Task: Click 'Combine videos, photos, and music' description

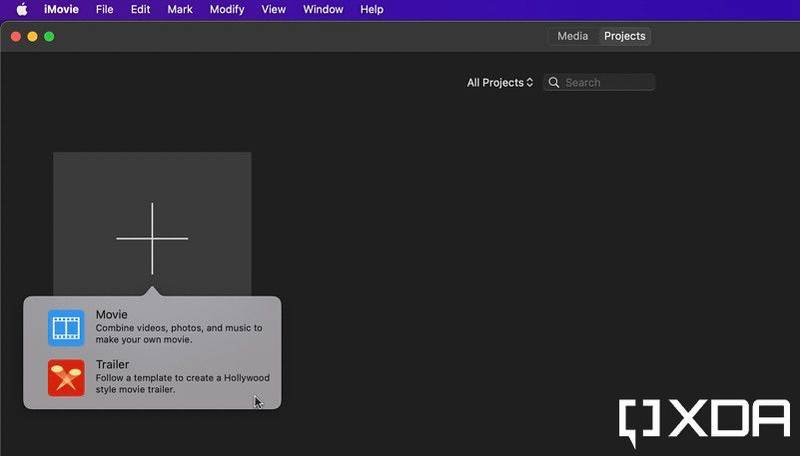Action: tap(179, 334)
